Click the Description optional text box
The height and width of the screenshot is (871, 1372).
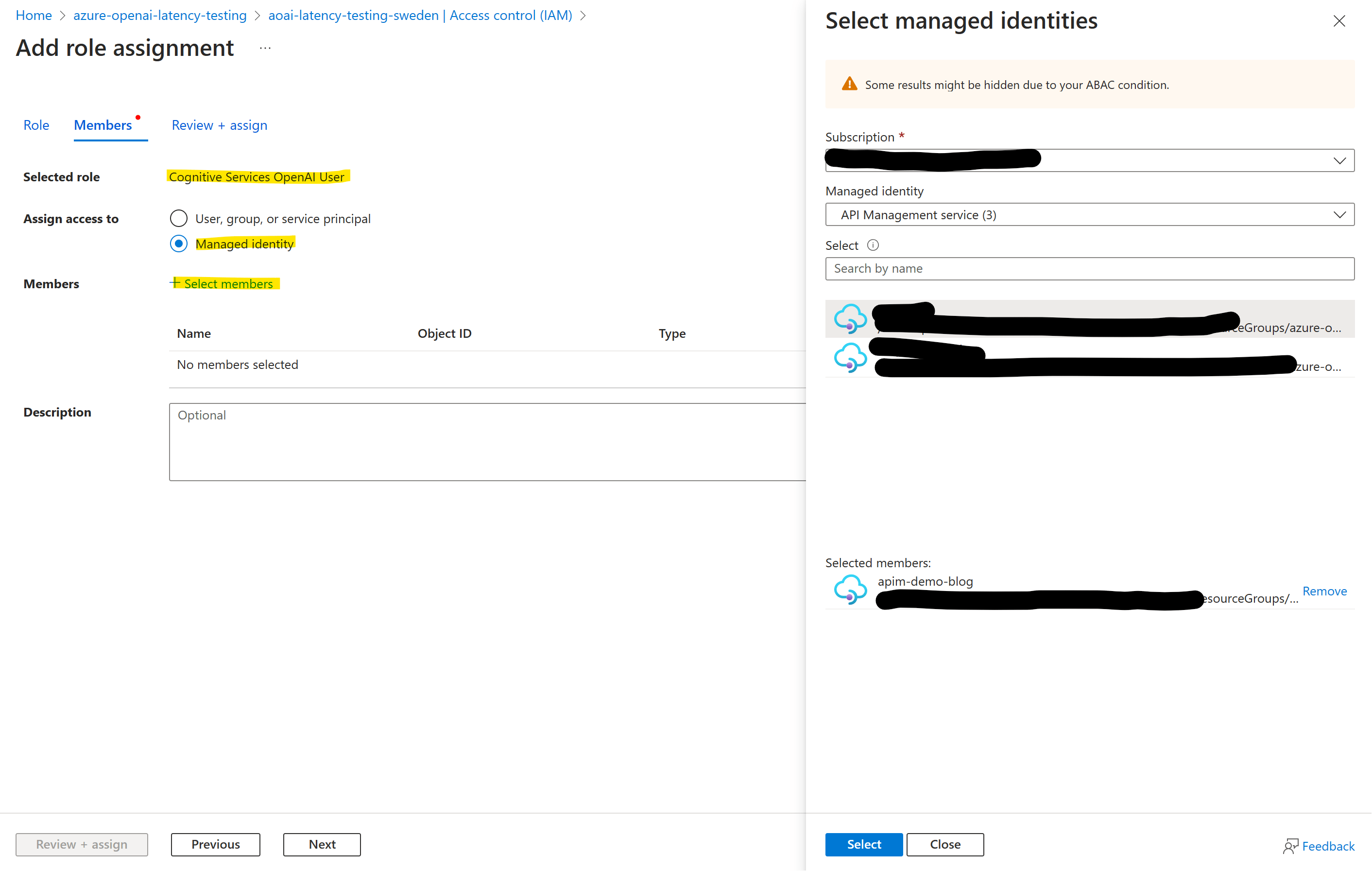(x=487, y=442)
